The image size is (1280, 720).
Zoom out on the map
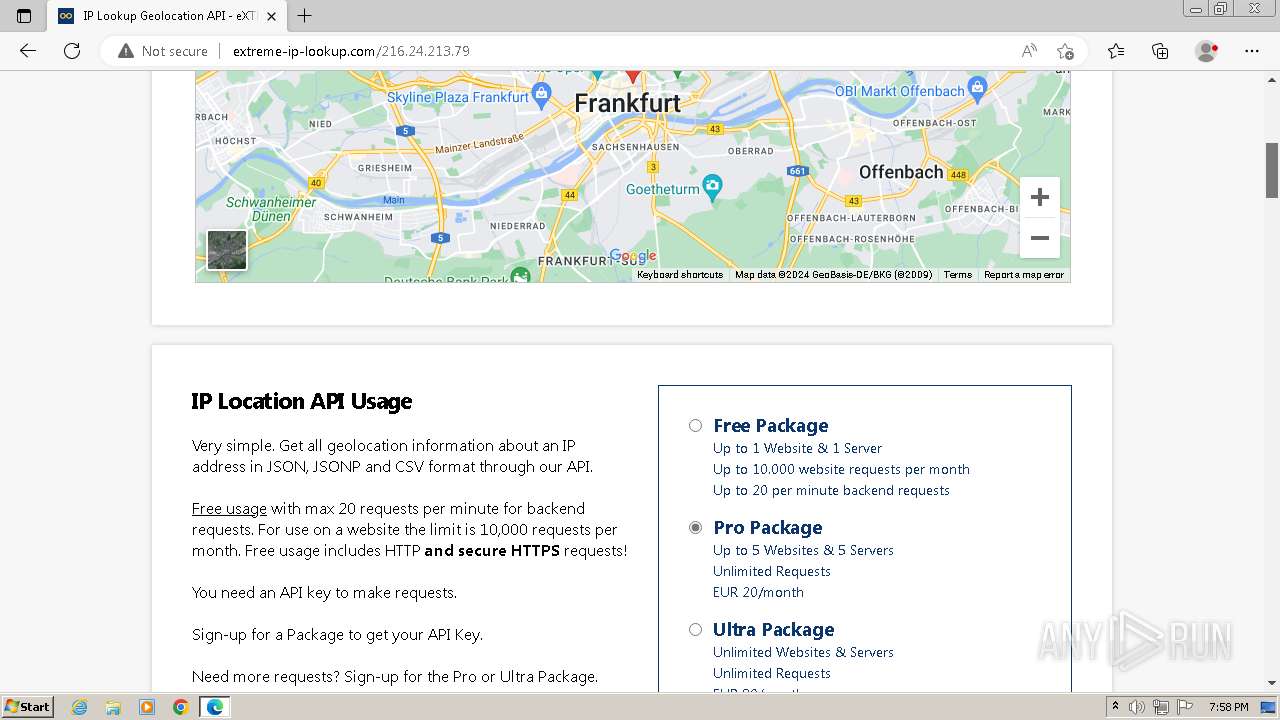1040,238
